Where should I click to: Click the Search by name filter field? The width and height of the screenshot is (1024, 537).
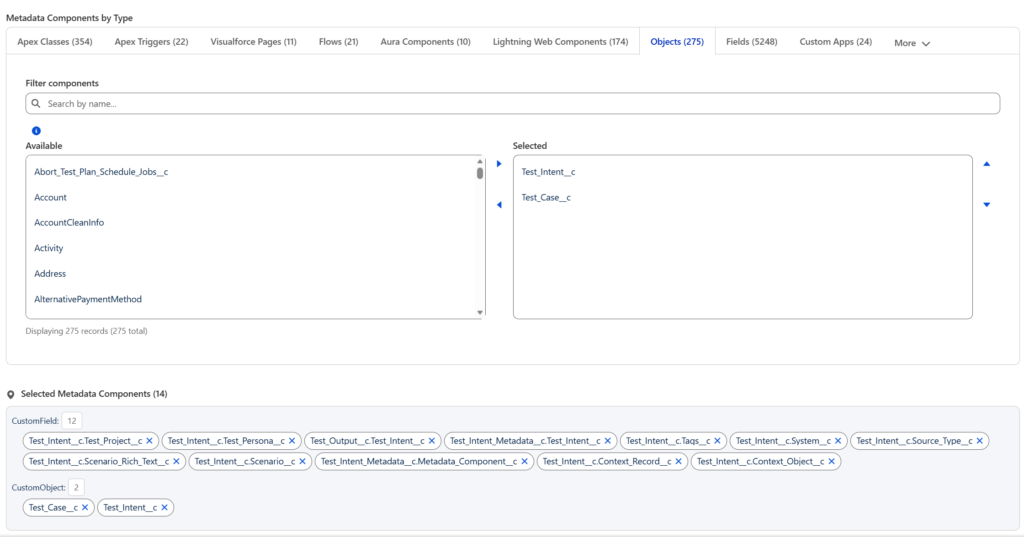click(512, 104)
